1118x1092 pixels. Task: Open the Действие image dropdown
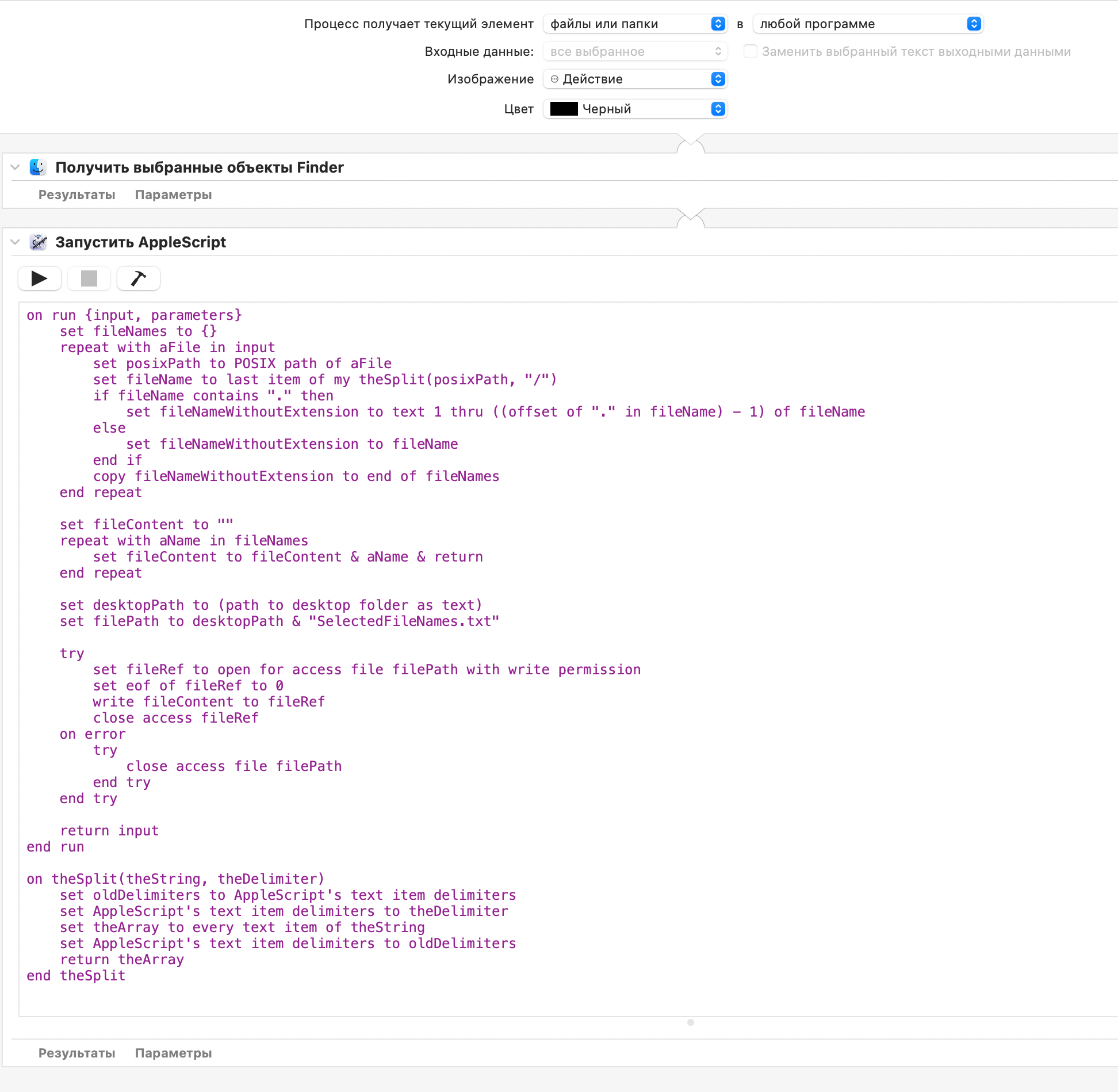(635, 79)
